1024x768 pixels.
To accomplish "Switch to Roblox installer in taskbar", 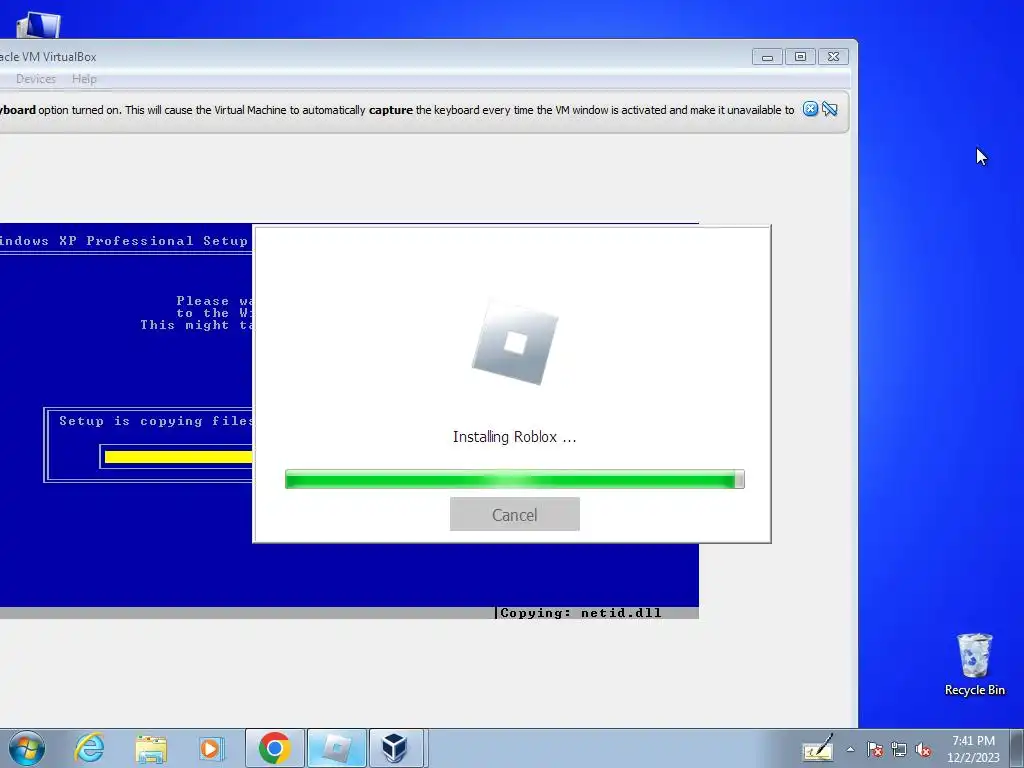I will (x=337, y=748).
